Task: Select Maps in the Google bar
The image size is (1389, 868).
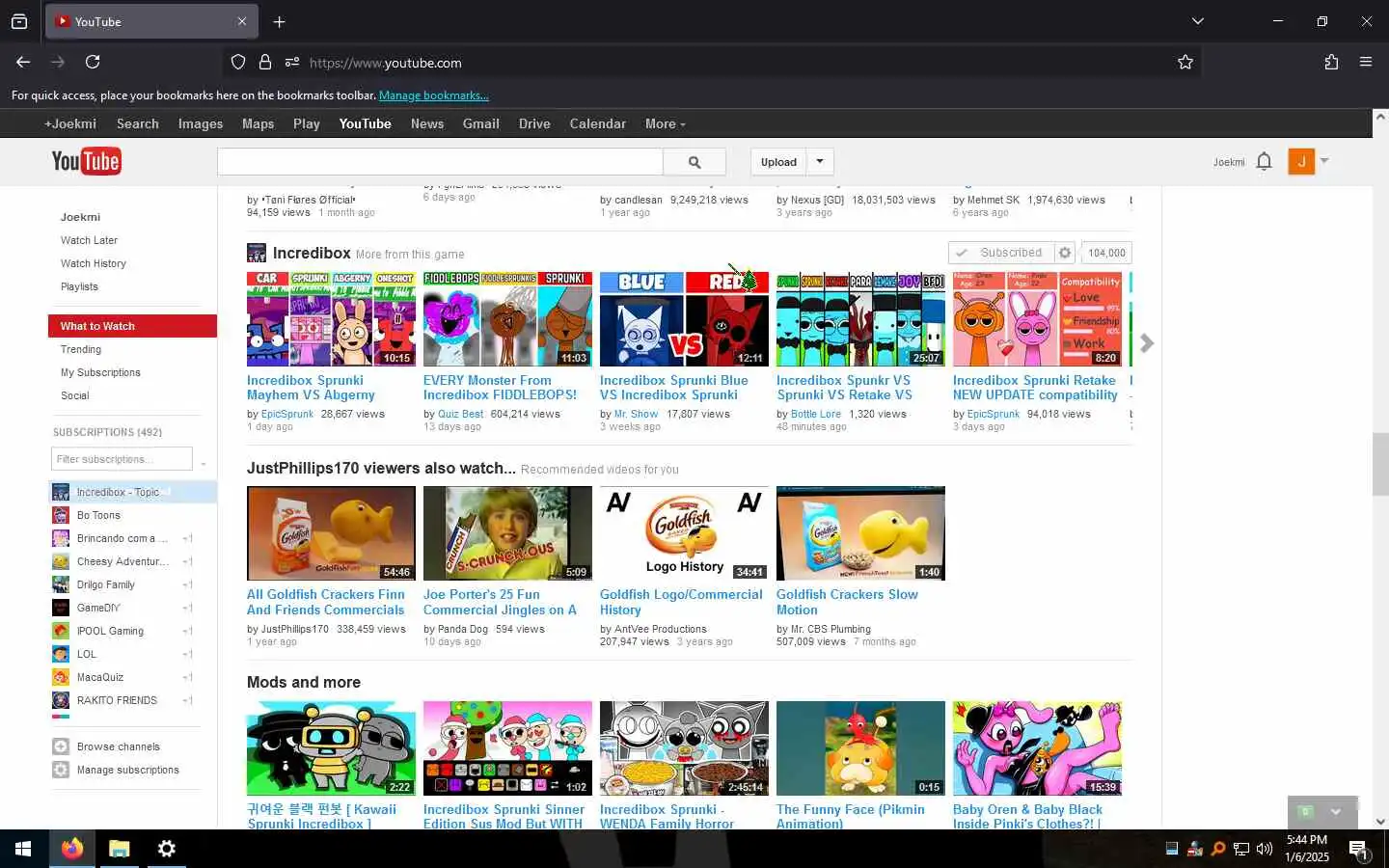Action: (258, 123)
